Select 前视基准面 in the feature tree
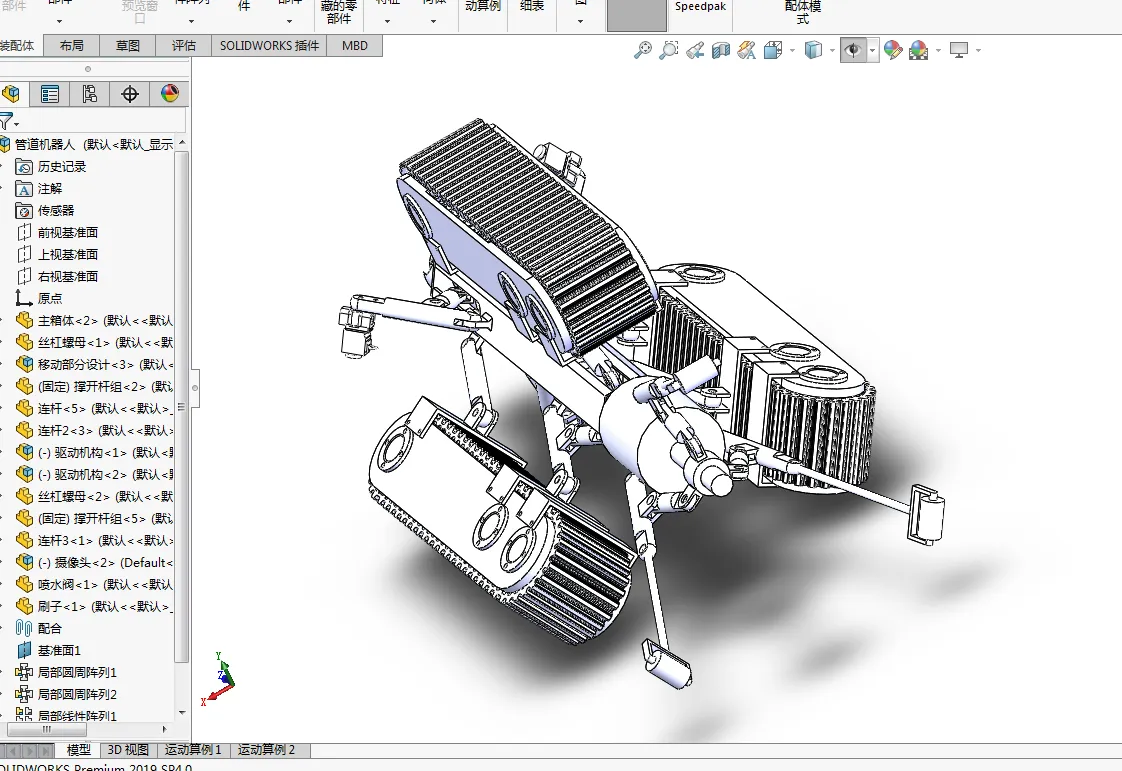 click(68, 232)
